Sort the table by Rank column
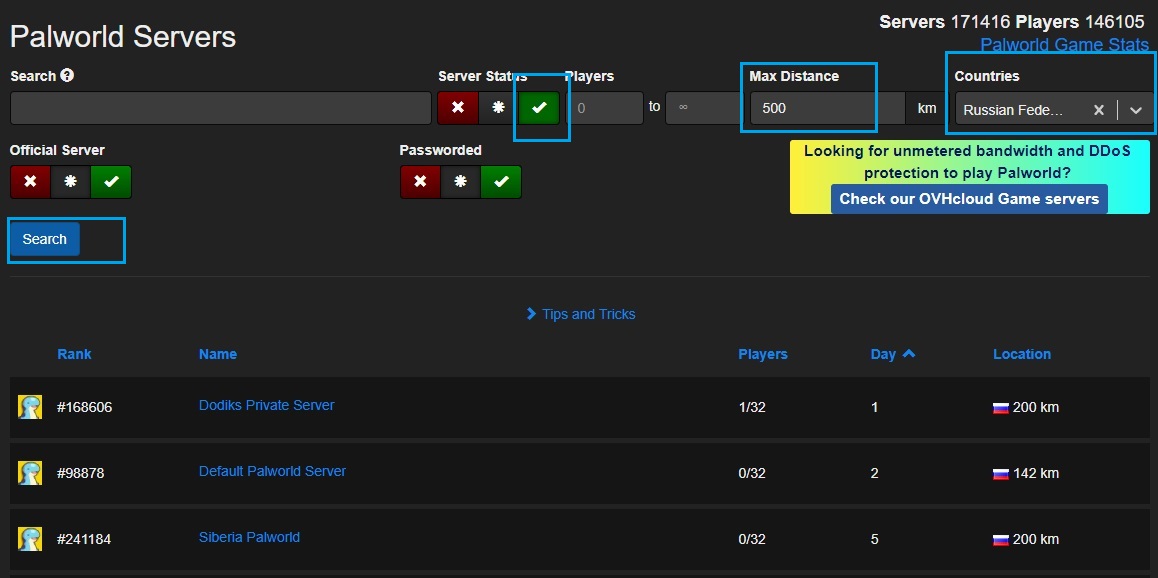 pos(75,354)
